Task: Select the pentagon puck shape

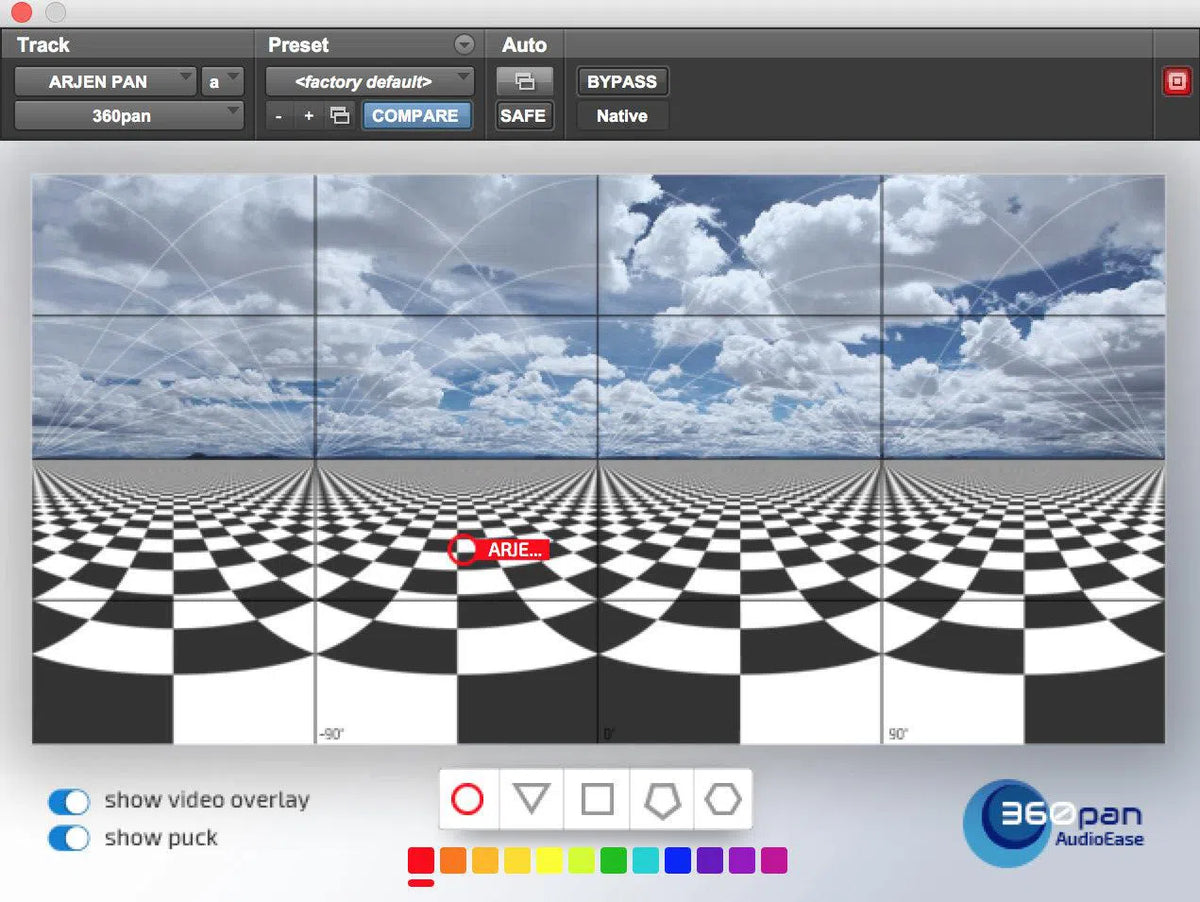Action: [x=659, y=798]
